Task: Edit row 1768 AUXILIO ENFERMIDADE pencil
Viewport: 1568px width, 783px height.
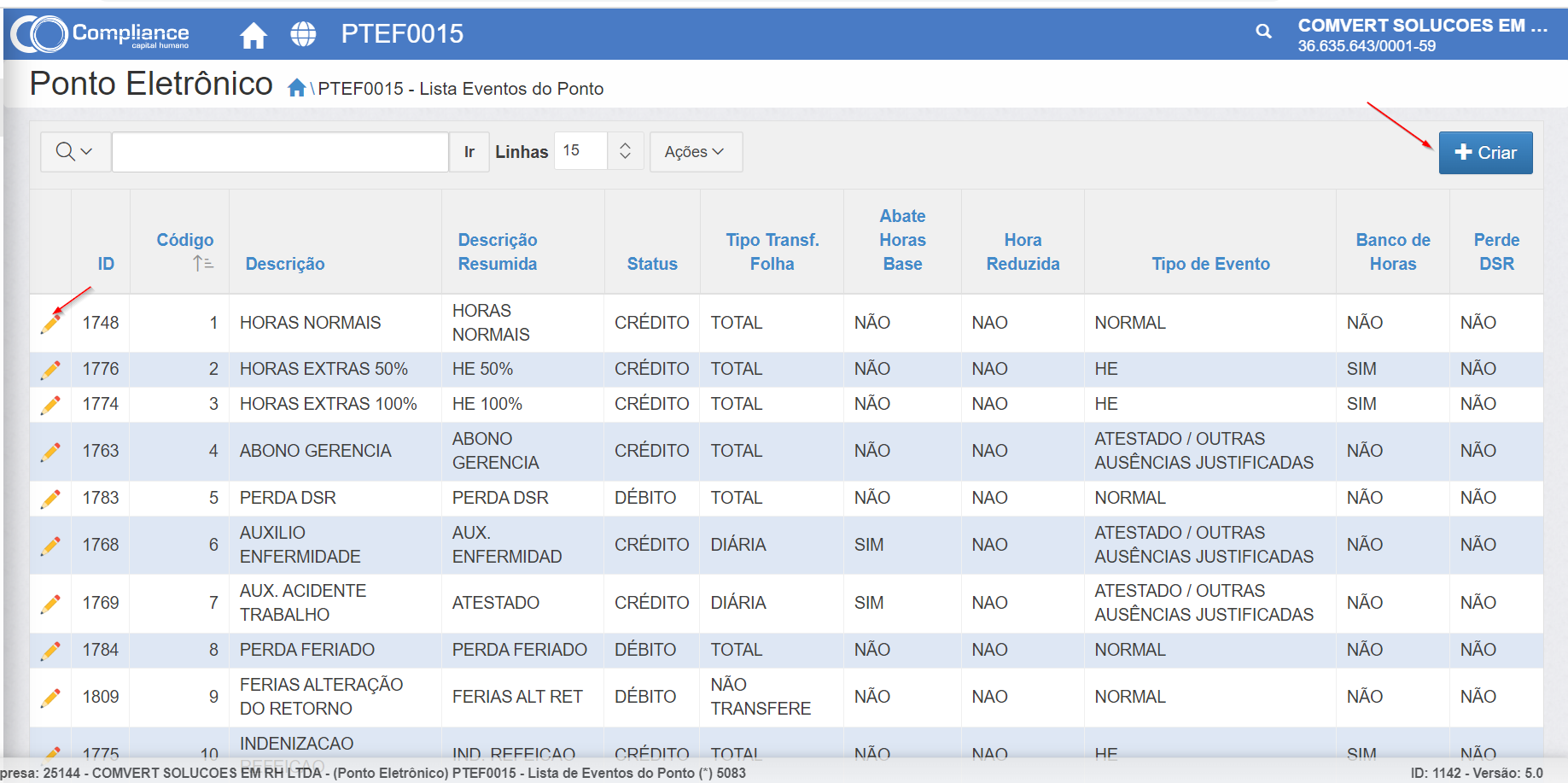Action: click(50, 546)
